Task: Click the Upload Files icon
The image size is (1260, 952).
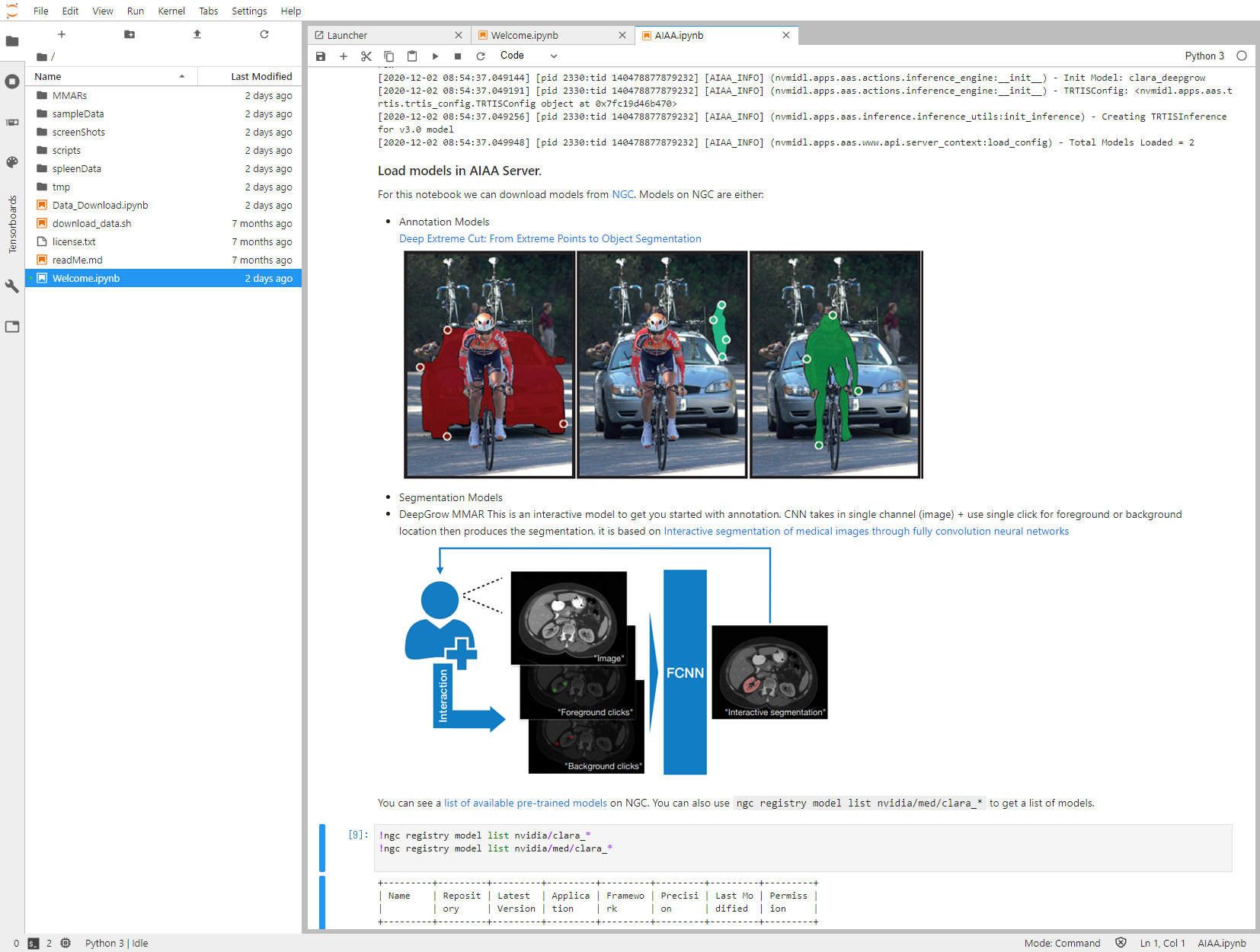Action: pyautogui.click(x=197, y=34)
